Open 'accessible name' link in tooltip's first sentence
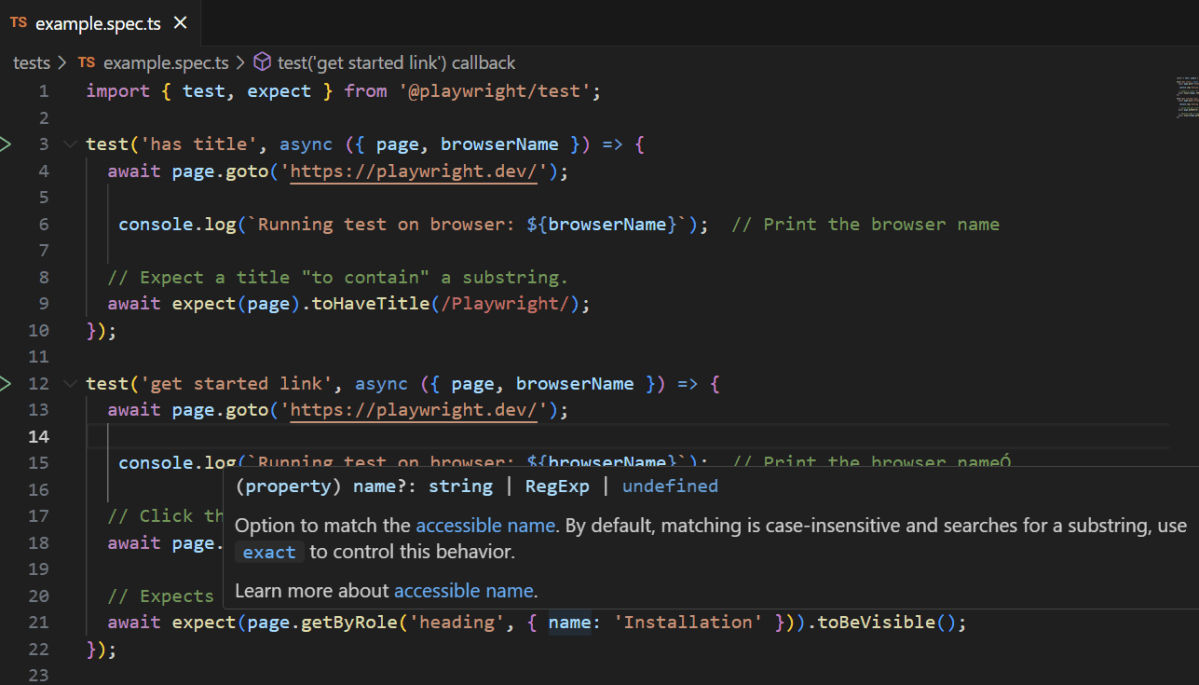Image resolution: width=1199 pixels, height=685 pixels. 485,526
